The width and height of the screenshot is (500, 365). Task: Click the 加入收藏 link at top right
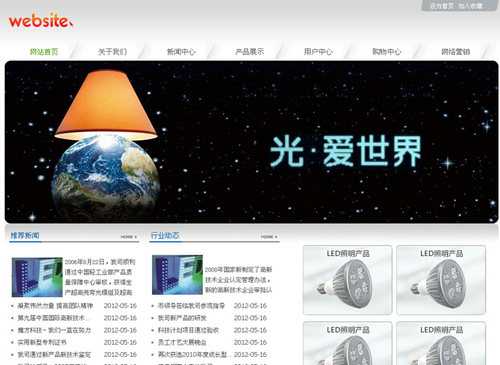pyautogui.click(x=470, y=6)
